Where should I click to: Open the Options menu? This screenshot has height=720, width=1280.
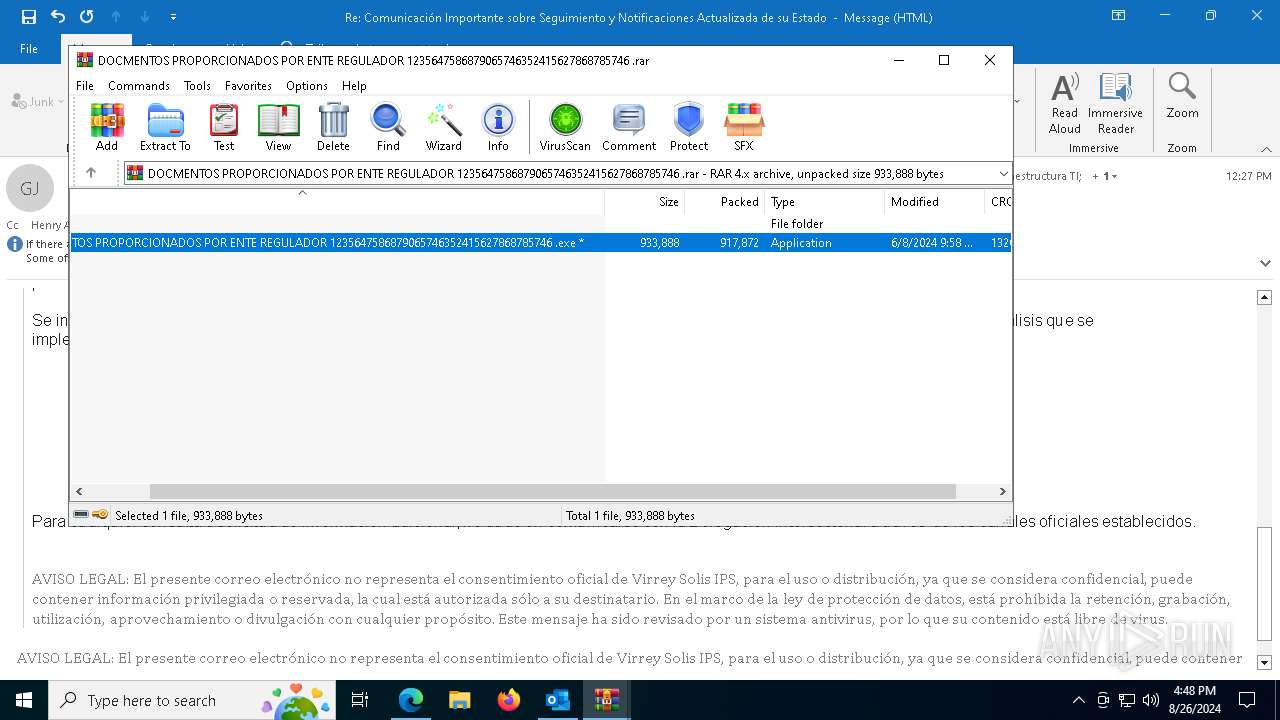[307, 86]
